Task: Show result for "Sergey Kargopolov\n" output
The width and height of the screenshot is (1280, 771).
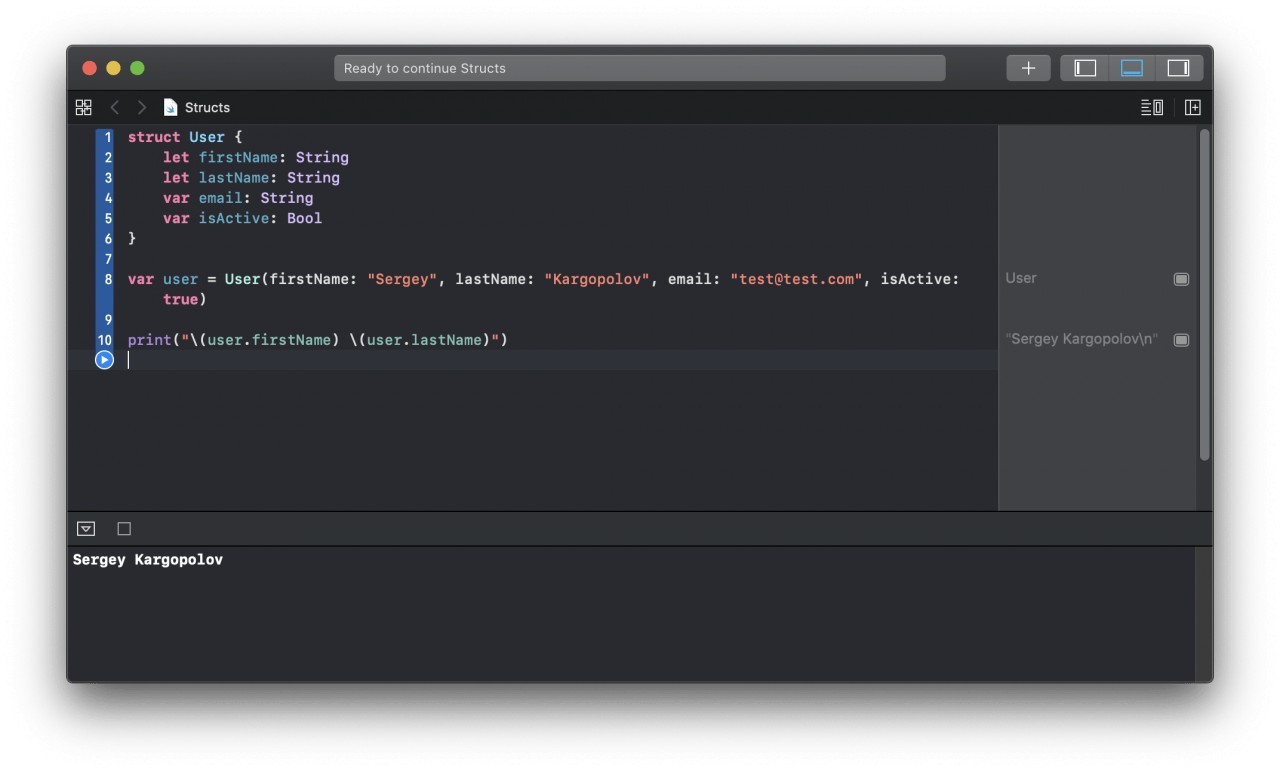Action: [1181, 340]
